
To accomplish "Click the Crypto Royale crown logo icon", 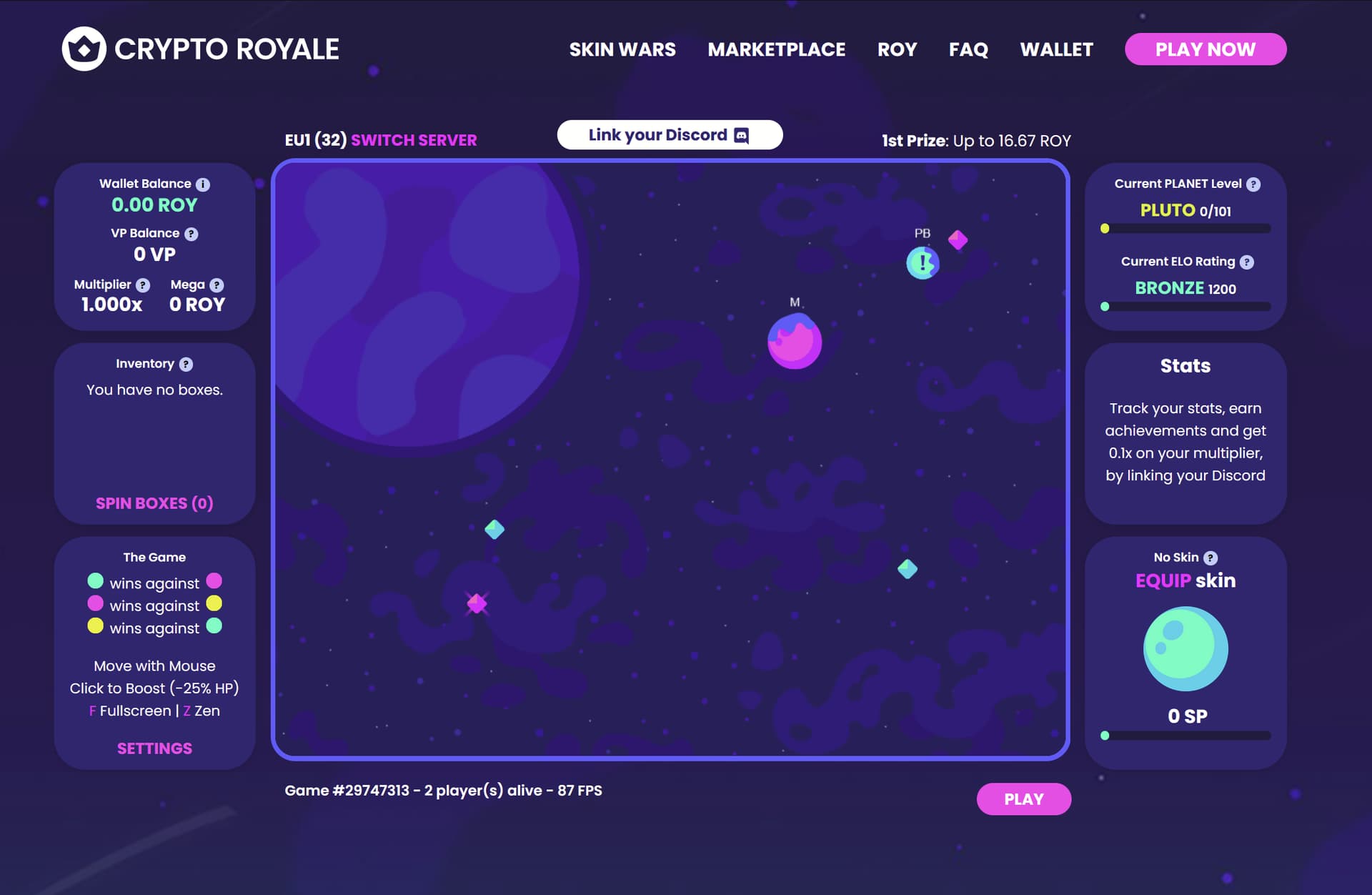I will (x=84, y=49).
